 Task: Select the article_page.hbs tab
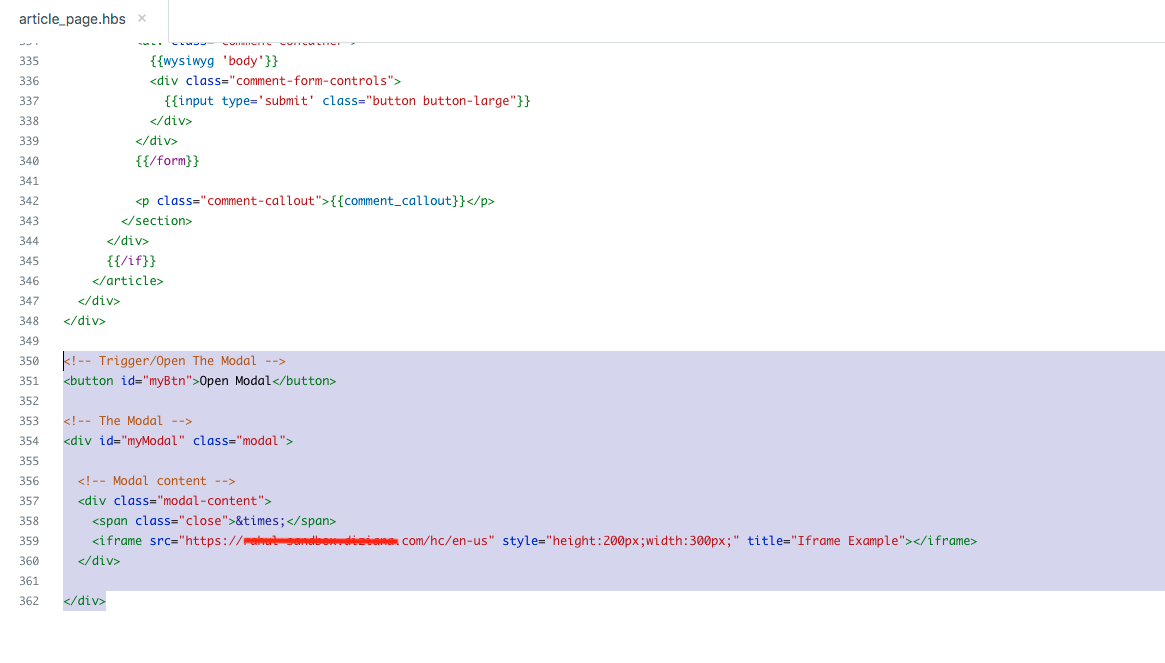72,19
